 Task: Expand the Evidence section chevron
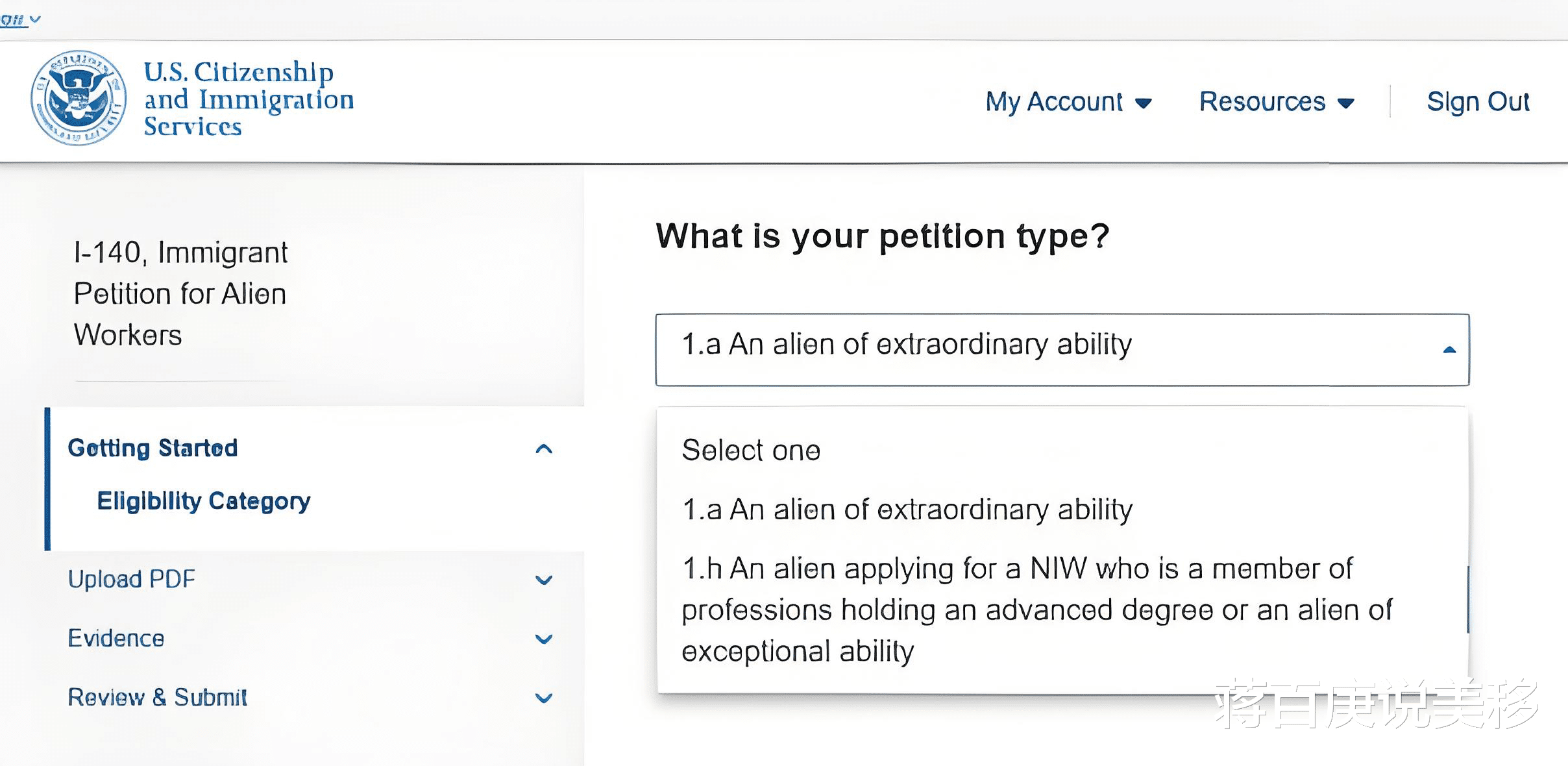tap(544, 639)
